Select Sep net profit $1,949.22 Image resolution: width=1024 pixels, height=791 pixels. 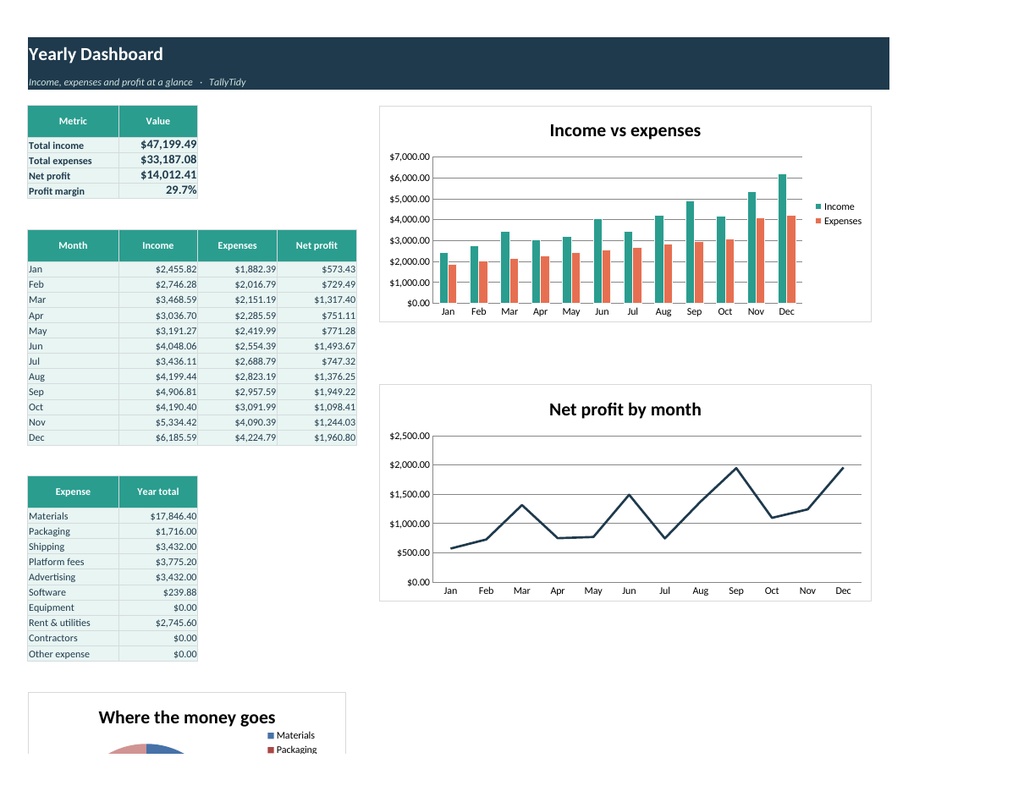pos(317,392)
